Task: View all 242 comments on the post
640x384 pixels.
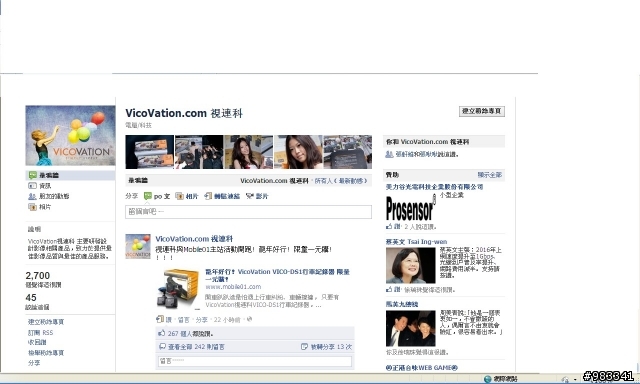Action: tap(196, 346)
